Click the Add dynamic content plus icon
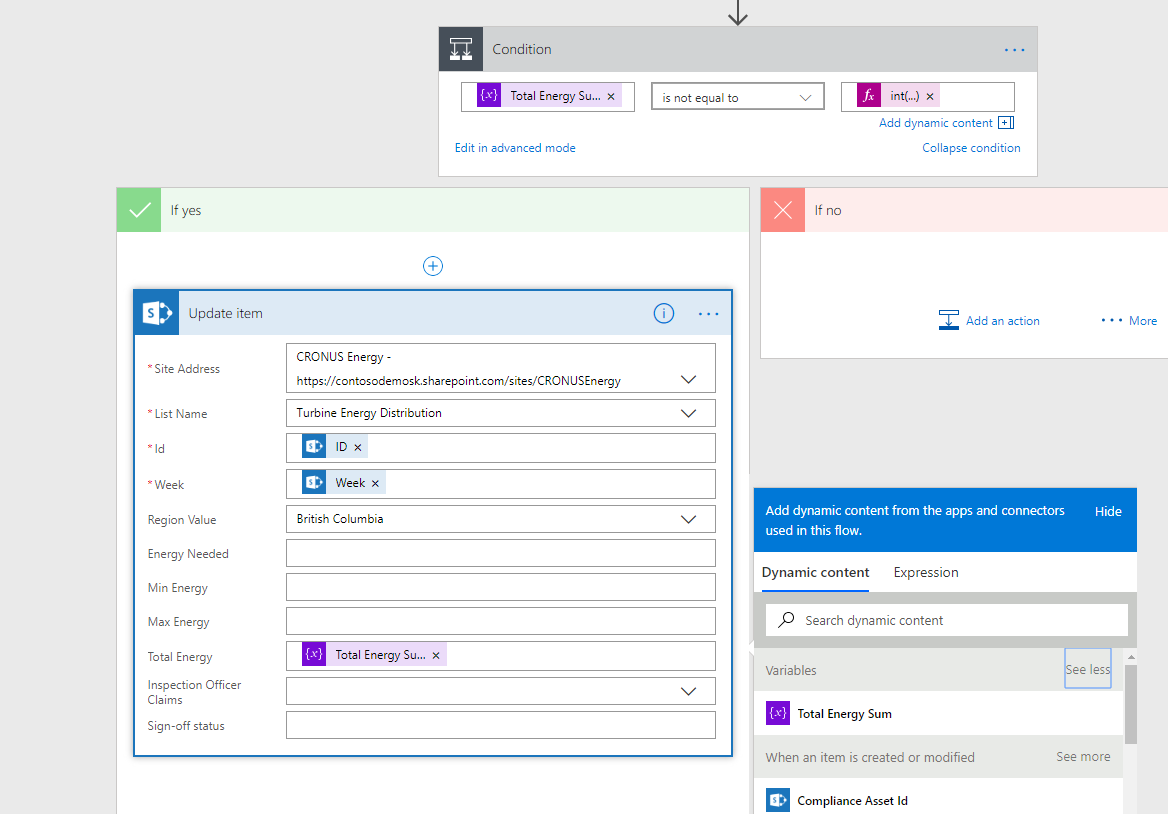The width and height of the screenshot is (1168, 814). 1006,123
